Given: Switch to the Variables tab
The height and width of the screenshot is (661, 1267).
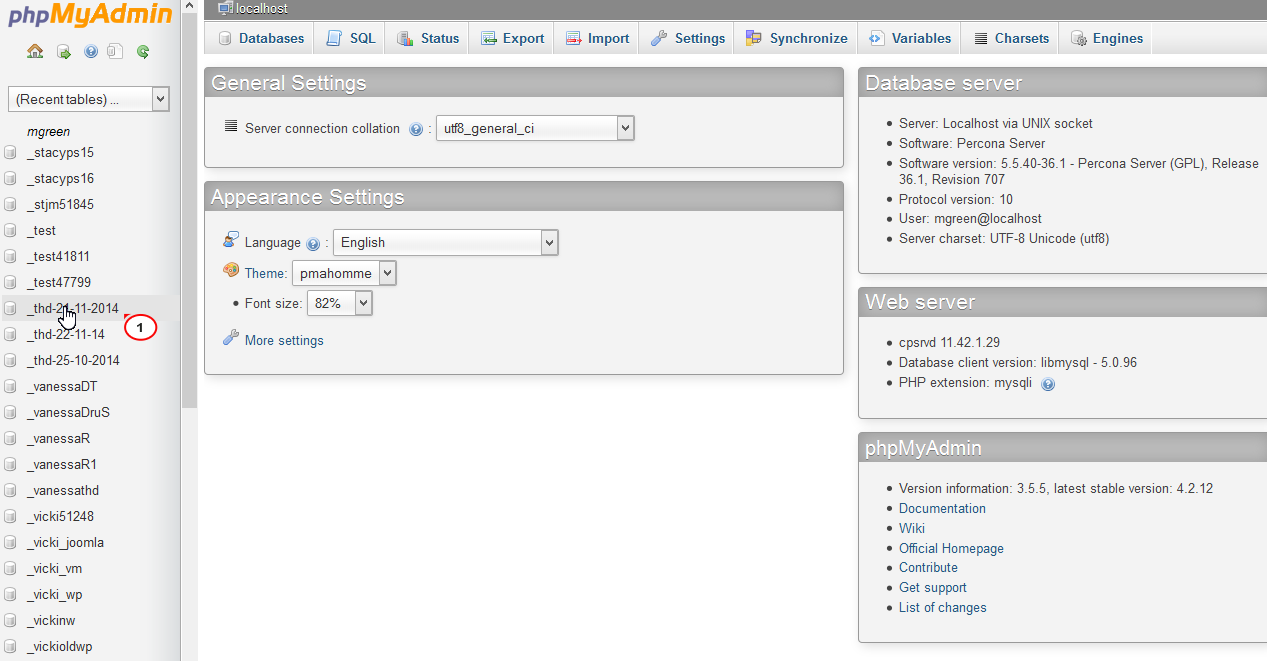Looking at the screenshot, I should [909, 38].
